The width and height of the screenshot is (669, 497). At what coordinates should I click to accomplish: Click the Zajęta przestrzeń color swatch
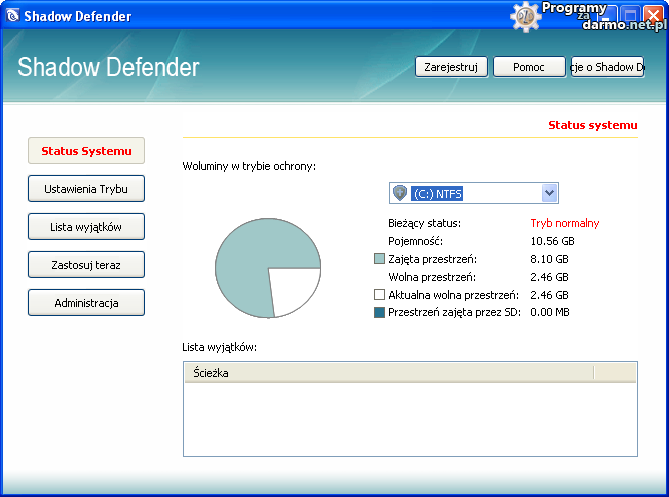coord(379,259)
